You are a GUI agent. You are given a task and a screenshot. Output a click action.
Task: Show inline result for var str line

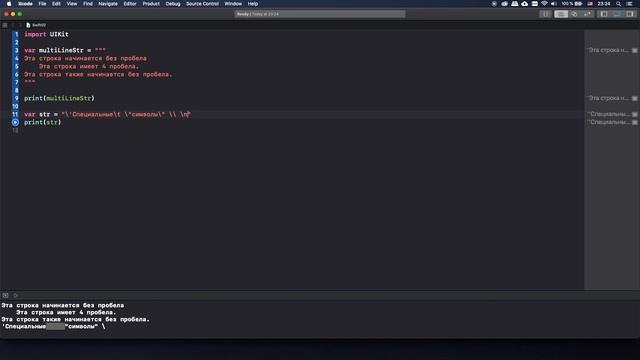click(635, 114)
